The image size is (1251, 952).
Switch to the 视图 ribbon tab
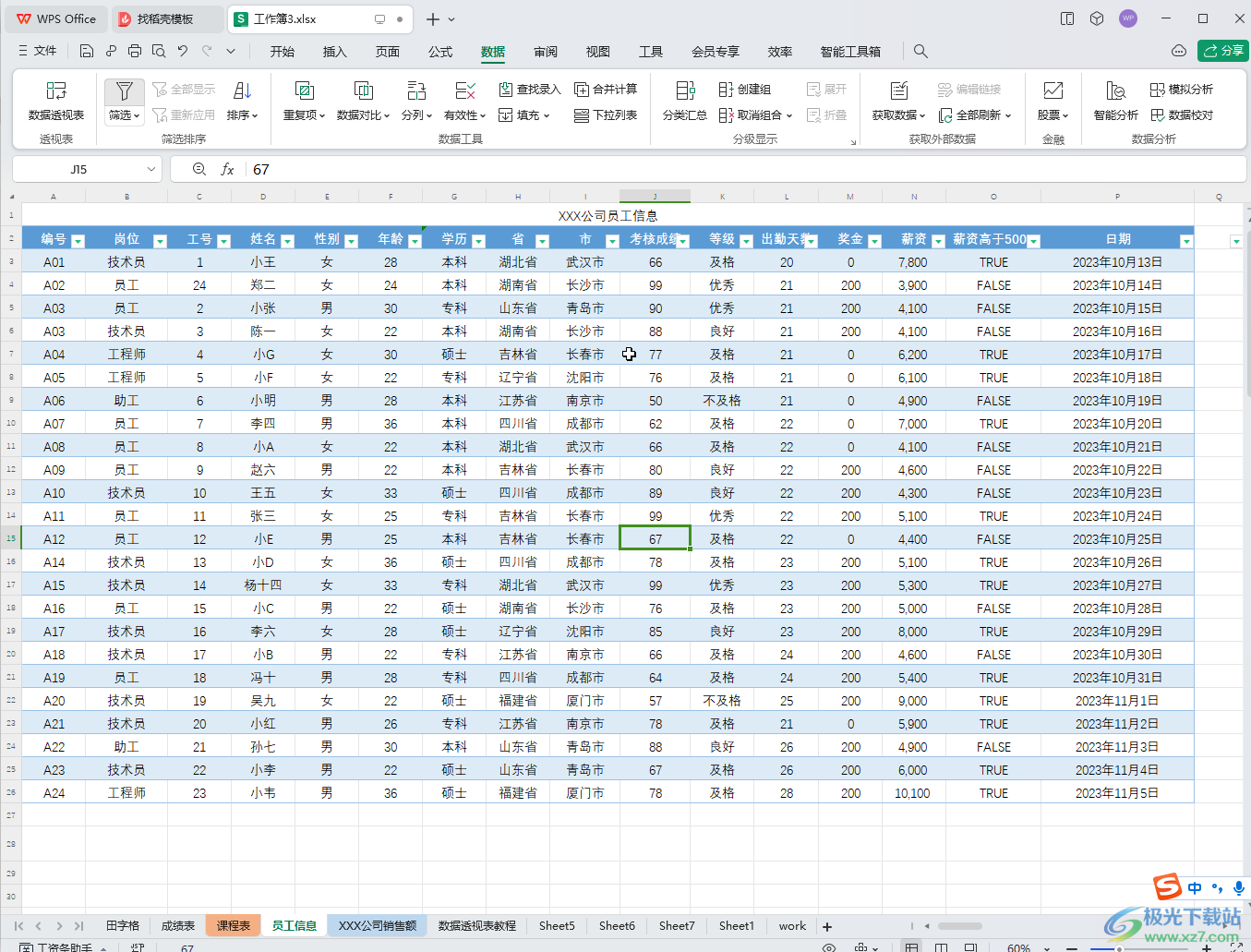tap(598, 52)
